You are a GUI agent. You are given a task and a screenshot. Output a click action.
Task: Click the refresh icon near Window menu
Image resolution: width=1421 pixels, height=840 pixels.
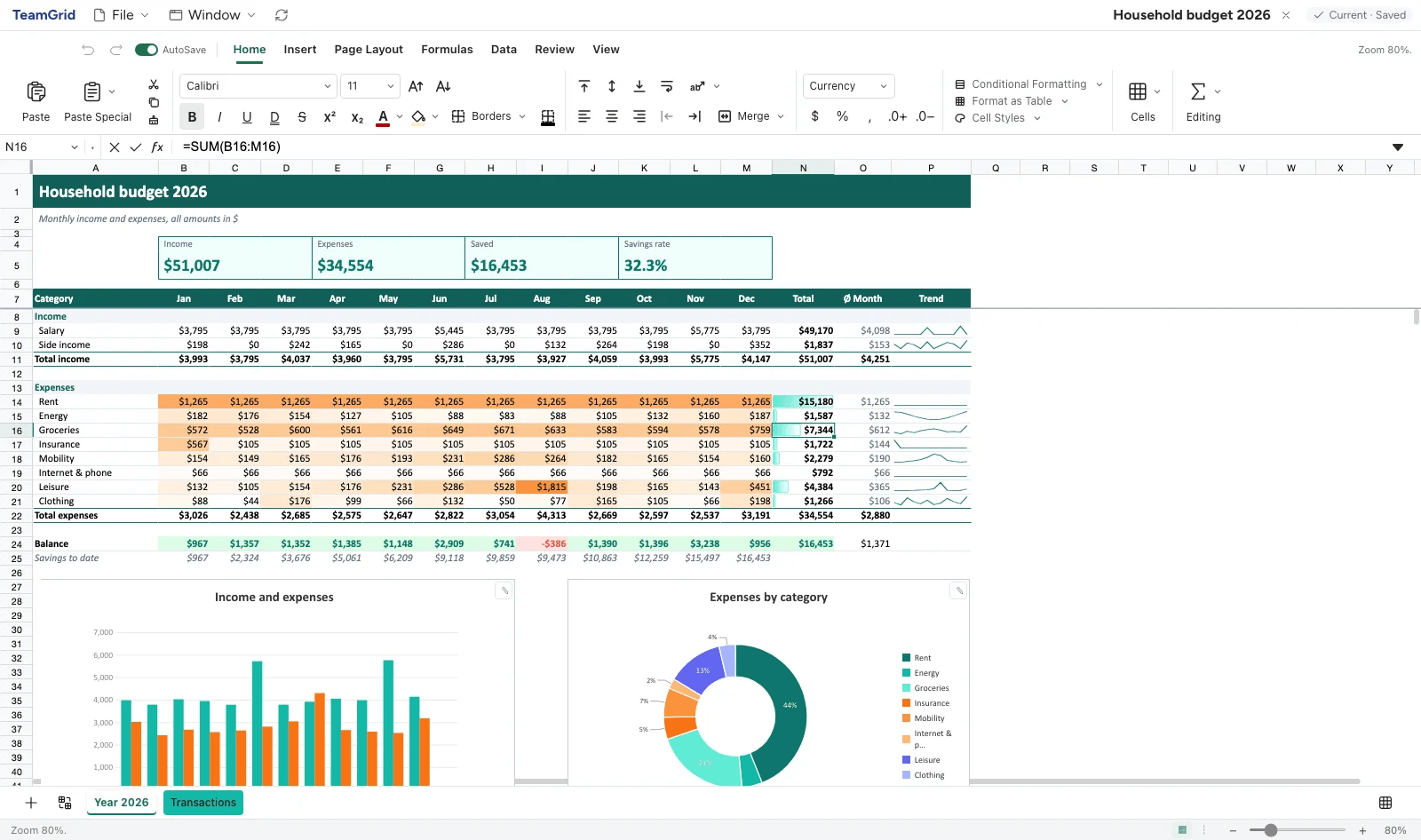coord(282,15)
